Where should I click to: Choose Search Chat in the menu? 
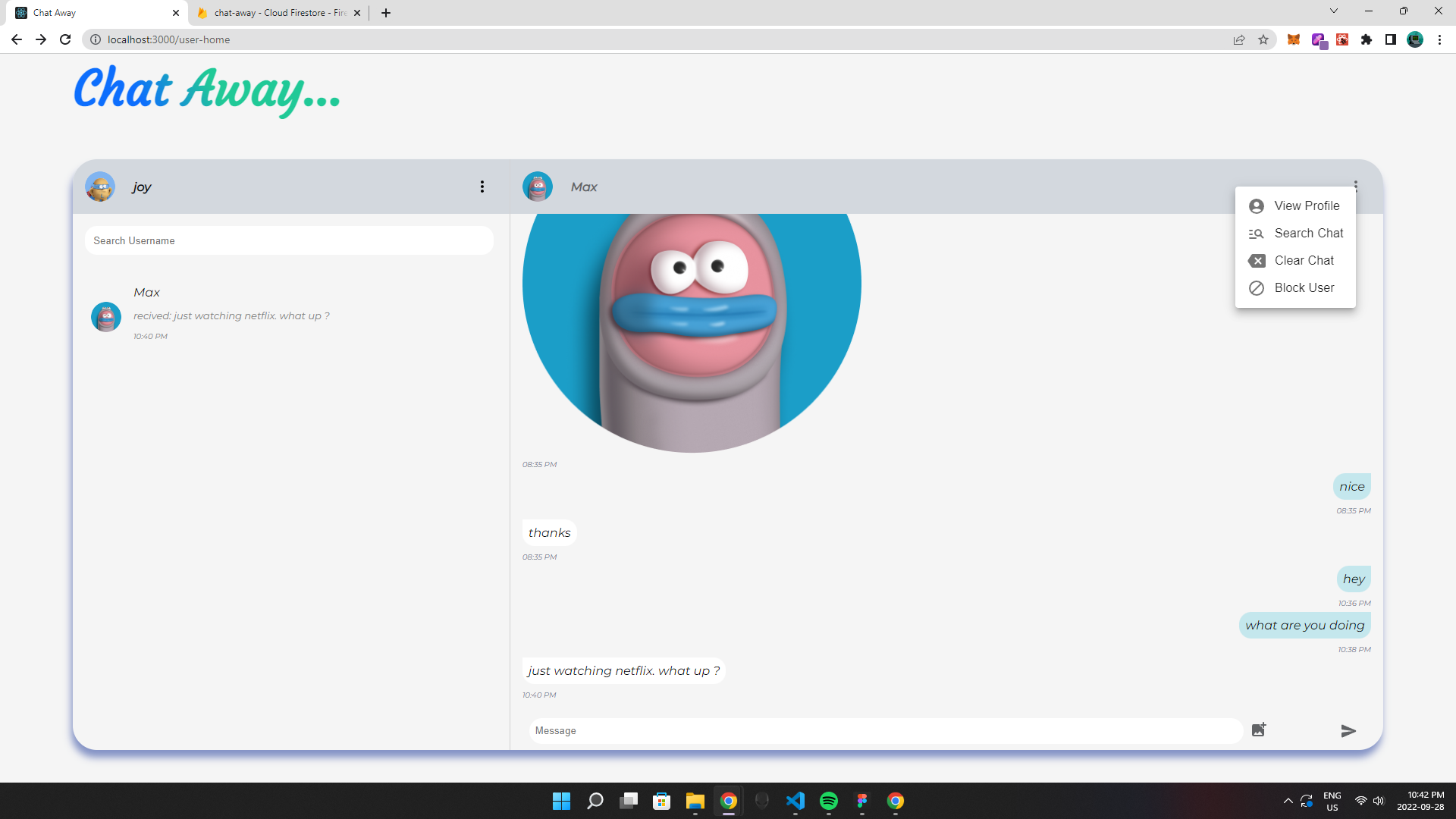pyautogui.click(x=1295, y=233)
